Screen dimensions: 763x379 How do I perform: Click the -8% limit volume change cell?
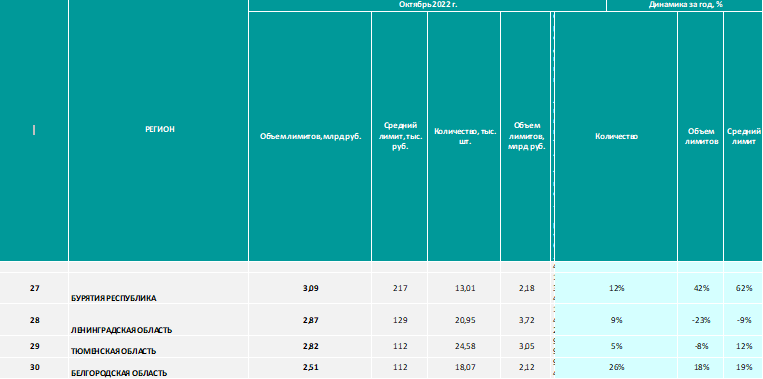tap(701, 346)
